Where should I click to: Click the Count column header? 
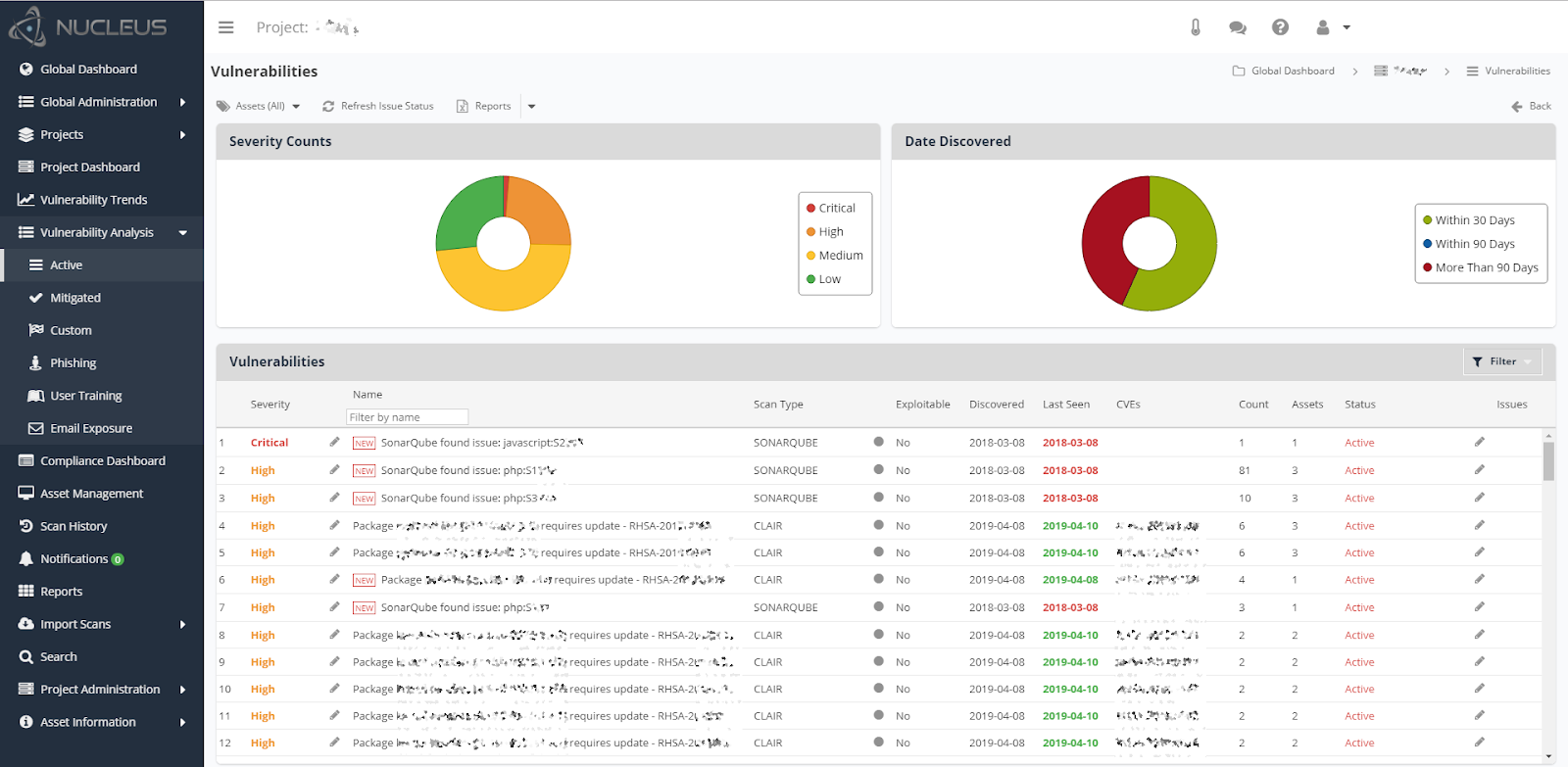(x=1253, y=405)
